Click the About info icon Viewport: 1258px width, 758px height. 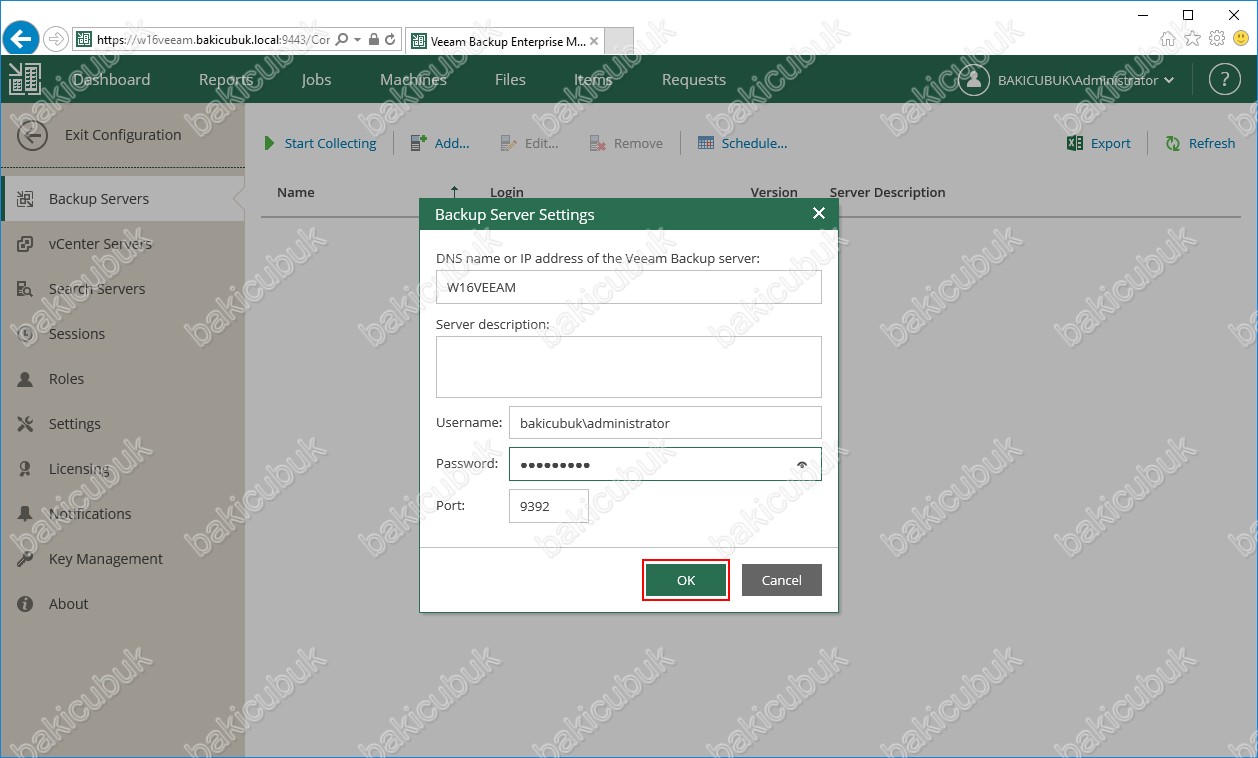pyautogui.click(x=26, y=604)
